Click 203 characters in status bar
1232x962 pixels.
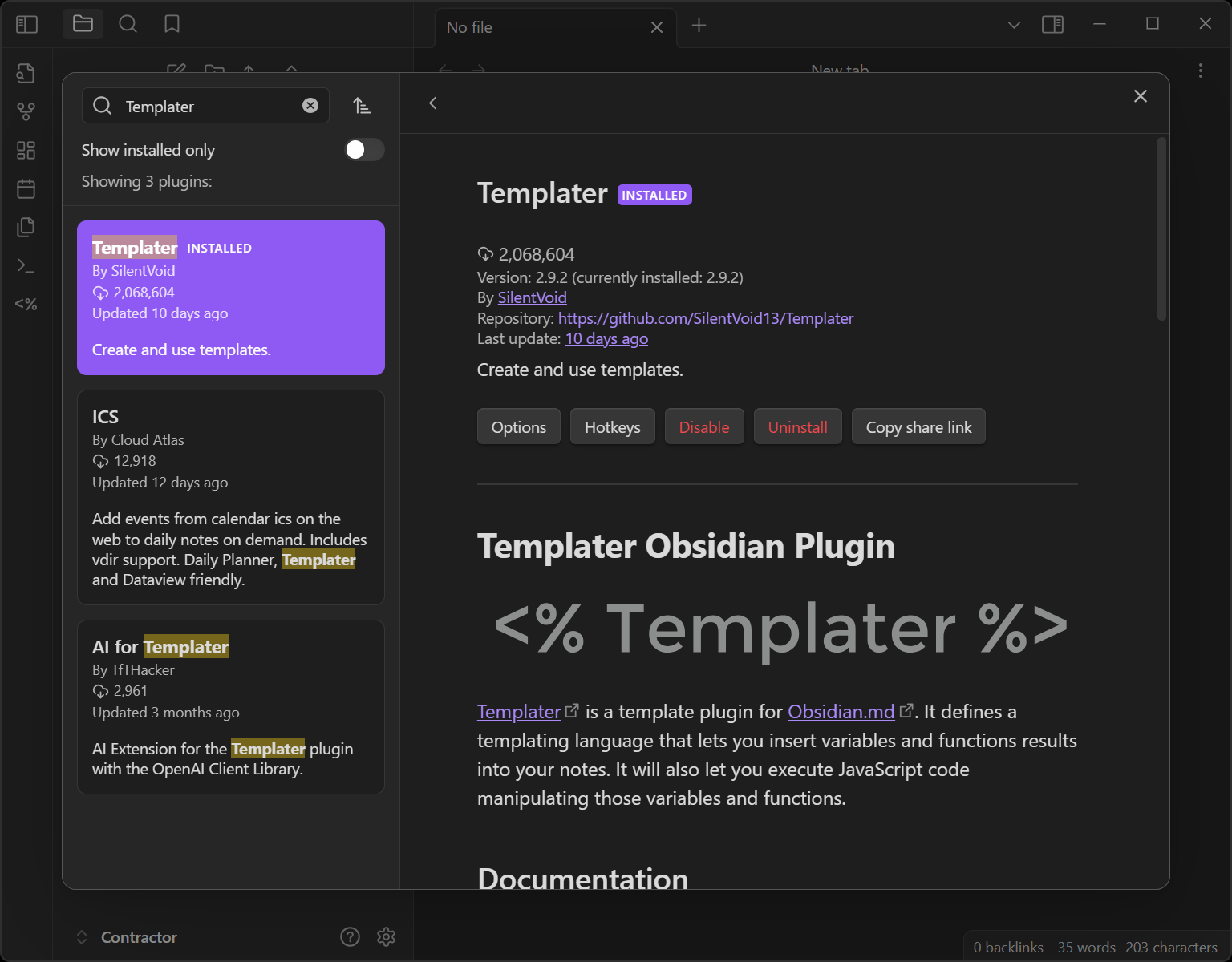click(x=1171, y=948)
